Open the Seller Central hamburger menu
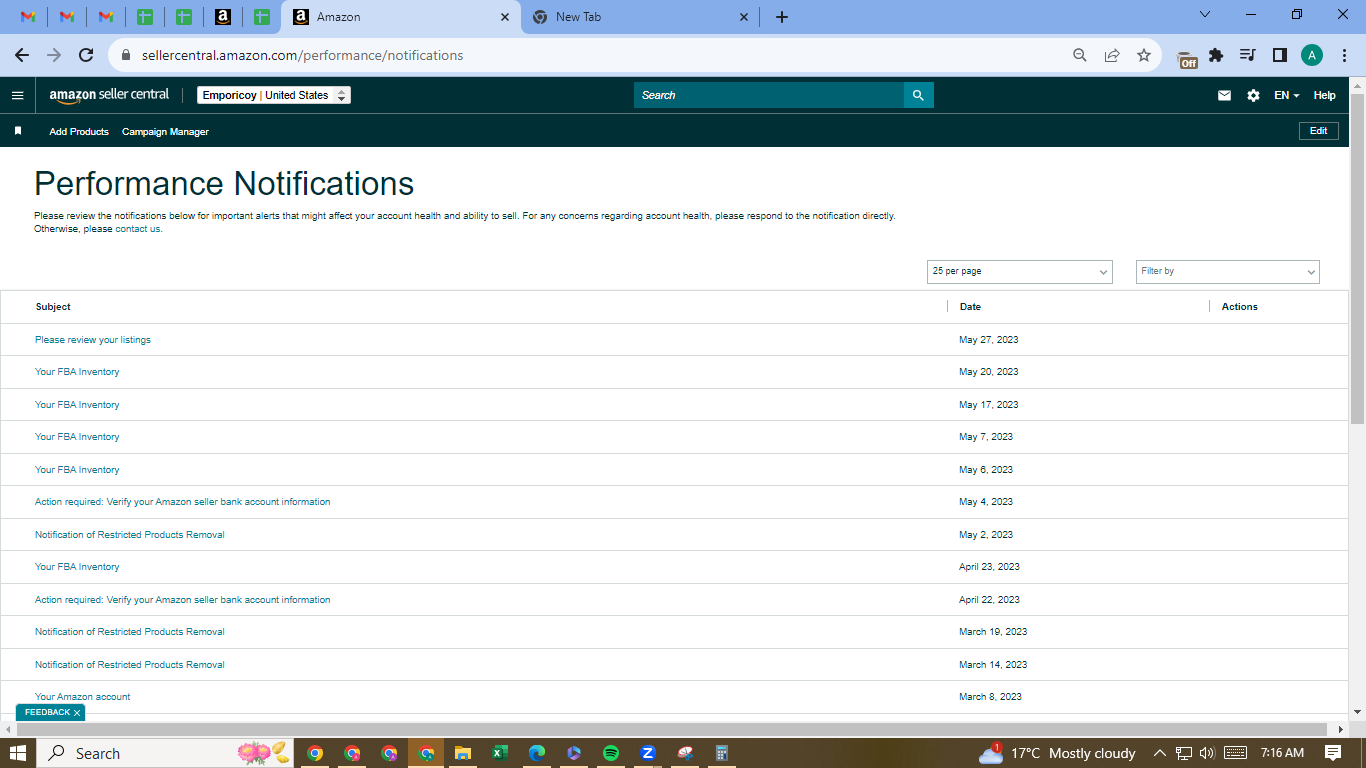This screenshot has width=1366, height=768. coord(17,96)
